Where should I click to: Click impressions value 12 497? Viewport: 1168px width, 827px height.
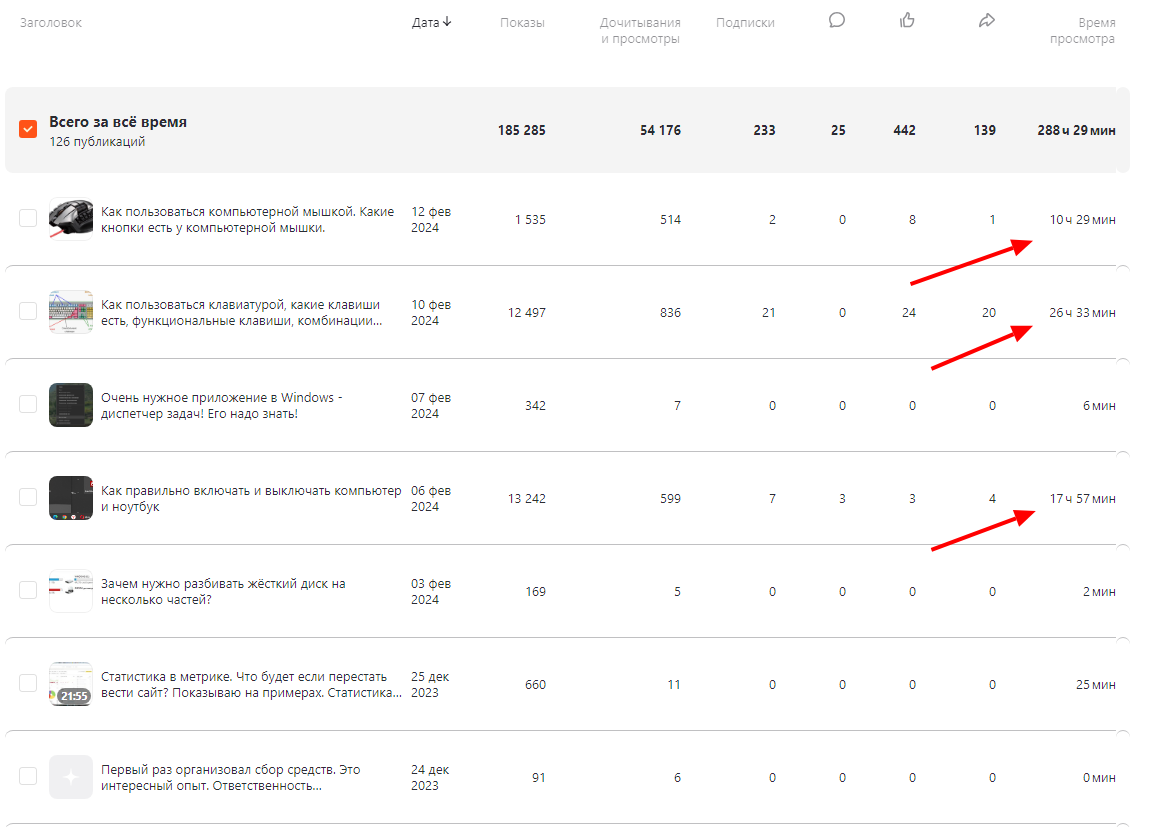(527, 313)
